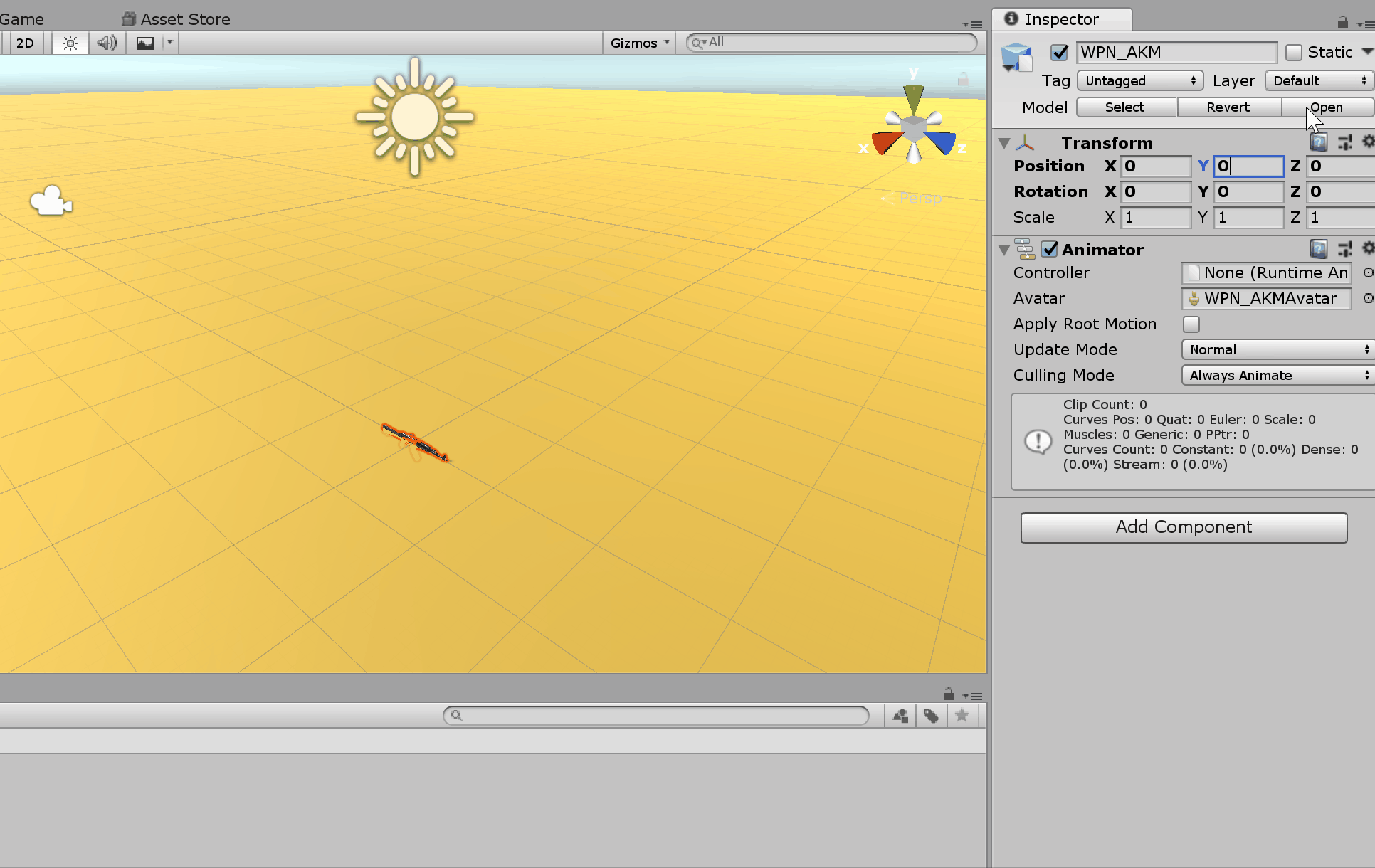Toggle the scene effects image icon
Image resolution: width=1375 pixels, height=868 pixels.
tap(145, 43)
